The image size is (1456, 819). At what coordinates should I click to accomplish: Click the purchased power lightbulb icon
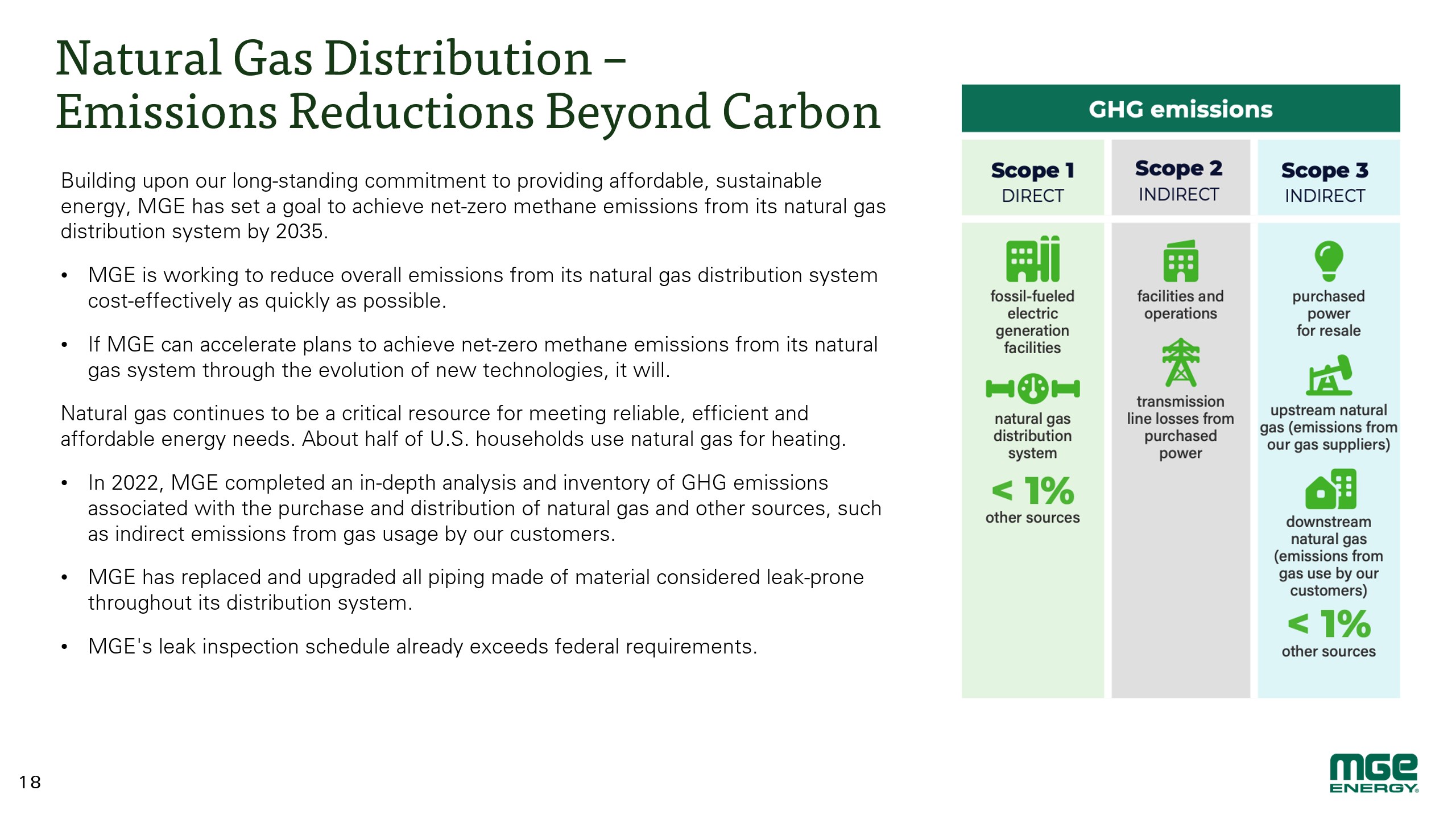[1329, 260]
